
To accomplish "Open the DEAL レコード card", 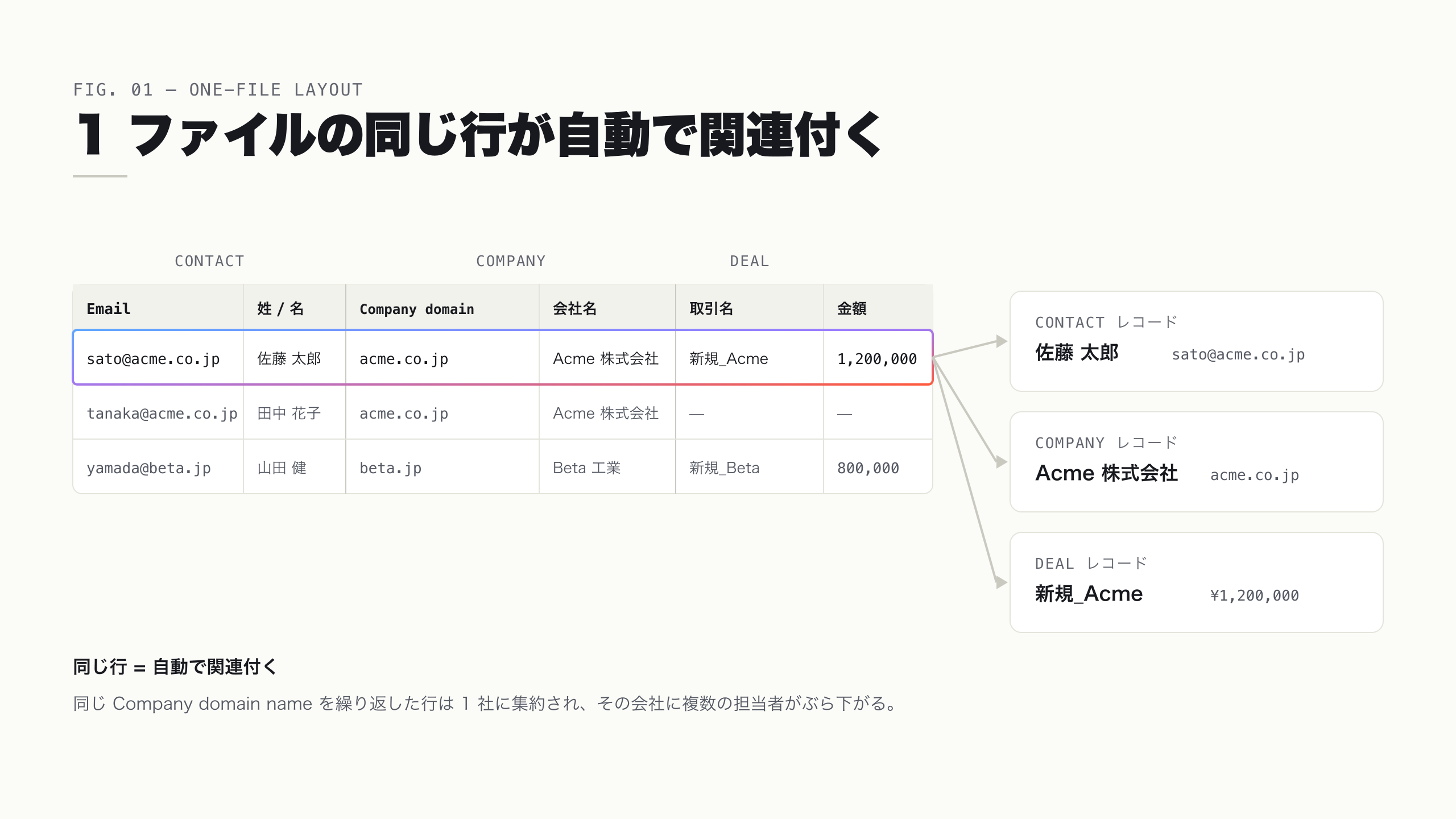I will pyautogui.click(x=1197, y=582).
